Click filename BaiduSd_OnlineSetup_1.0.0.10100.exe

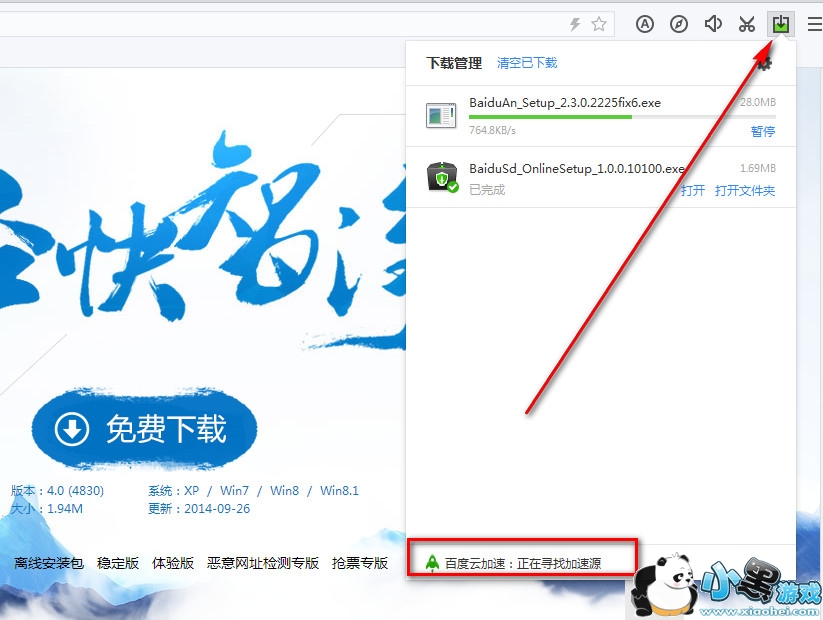tap(576, 169)
